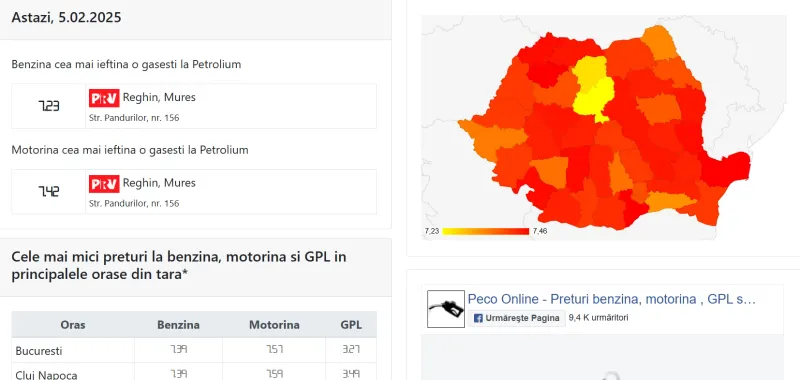
Task: Click the Bucuresti GPL price 3.27
Action: pyautogui.click(x=351, y=350)
